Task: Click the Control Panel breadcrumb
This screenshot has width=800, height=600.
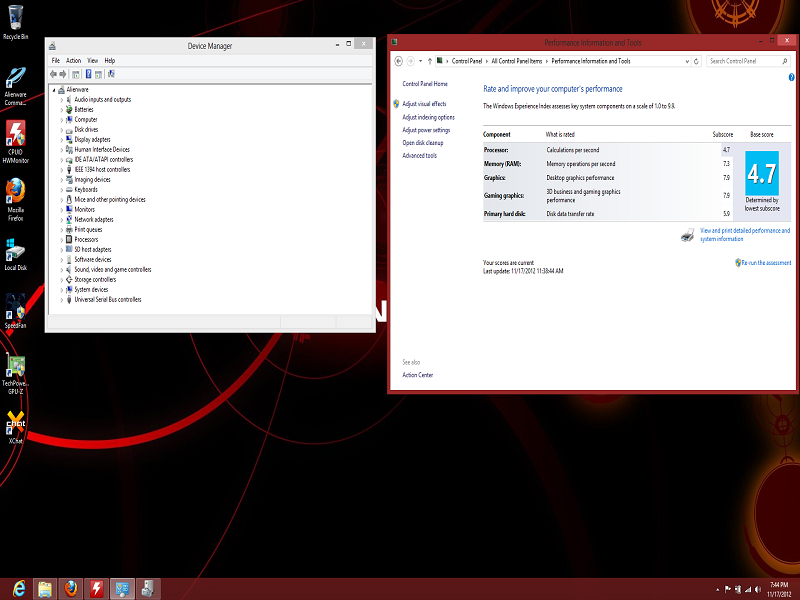Action: pos(467,61)
